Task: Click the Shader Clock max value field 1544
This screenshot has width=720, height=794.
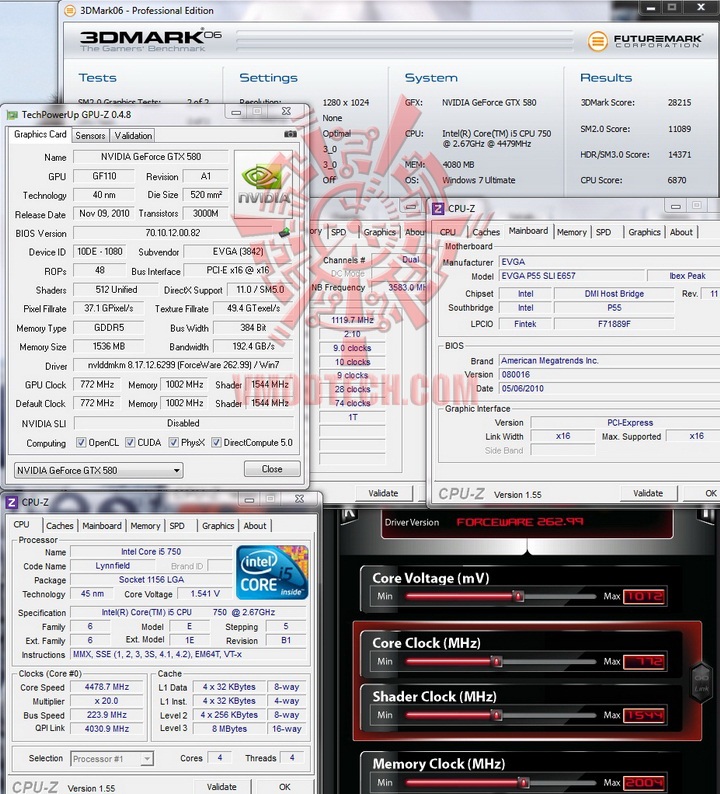Action: click(x=644, y=715)
